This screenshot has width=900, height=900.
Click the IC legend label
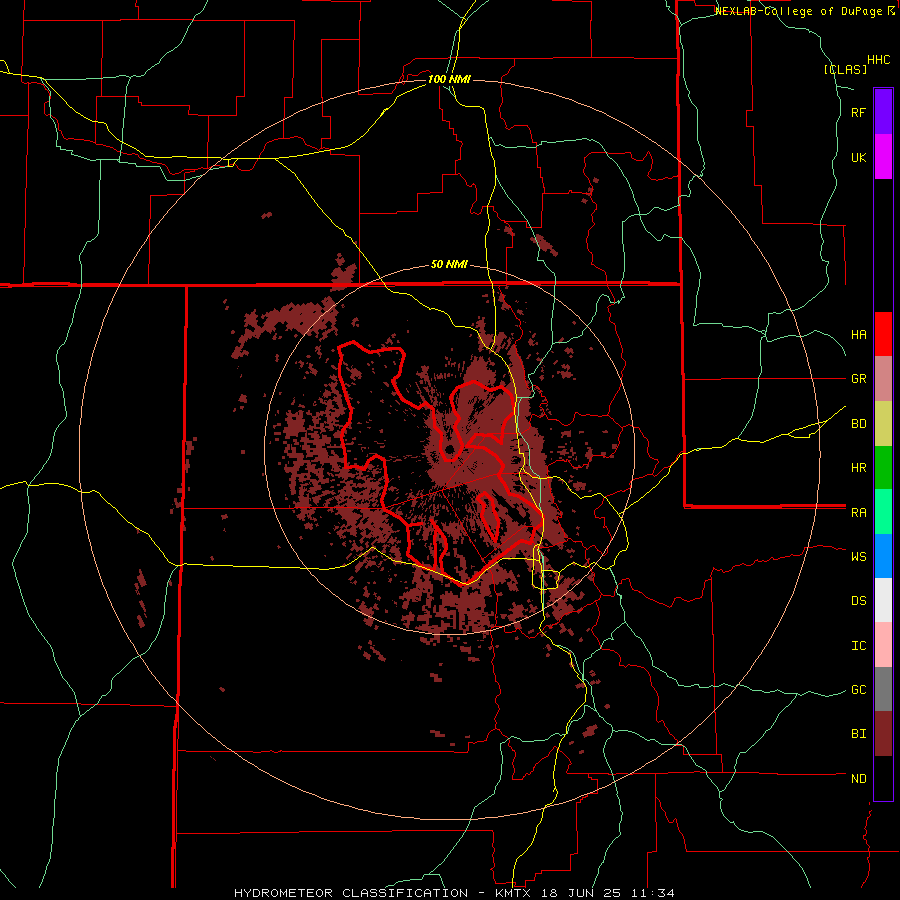pos(859,645)
